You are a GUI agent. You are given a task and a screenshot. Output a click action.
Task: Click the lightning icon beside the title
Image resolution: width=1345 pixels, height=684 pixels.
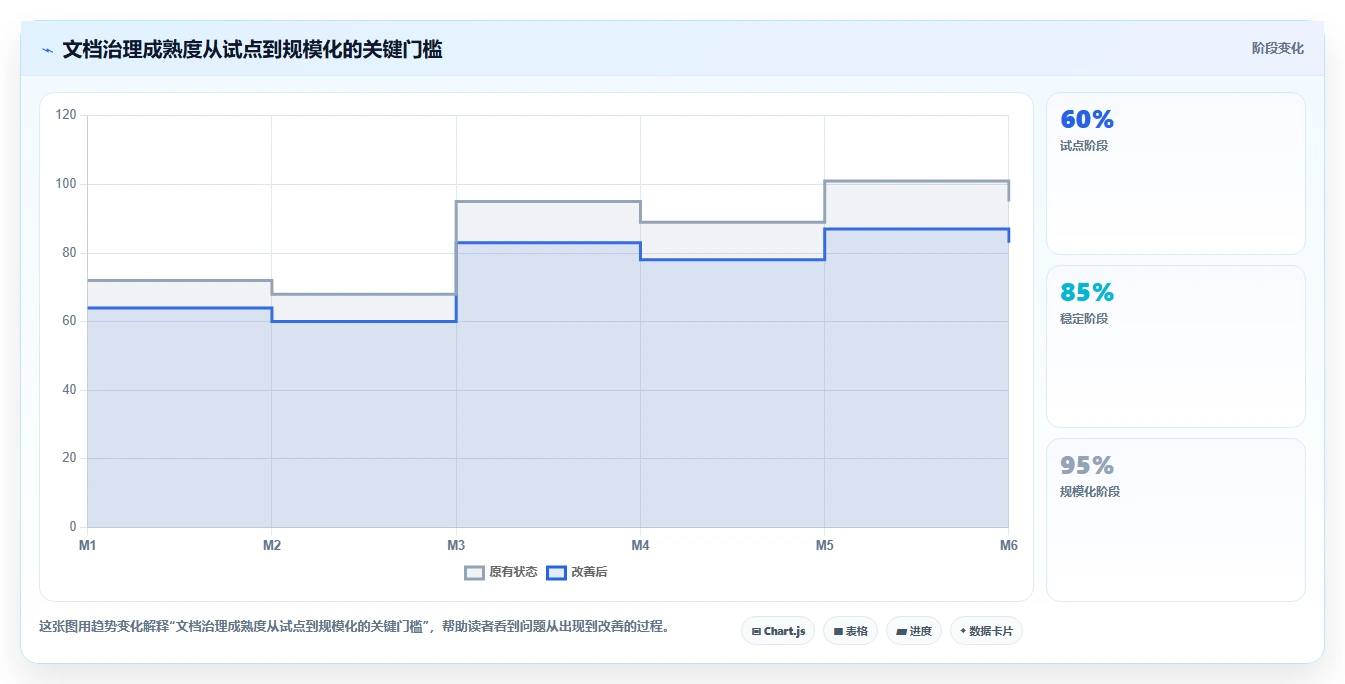point(47,49)
